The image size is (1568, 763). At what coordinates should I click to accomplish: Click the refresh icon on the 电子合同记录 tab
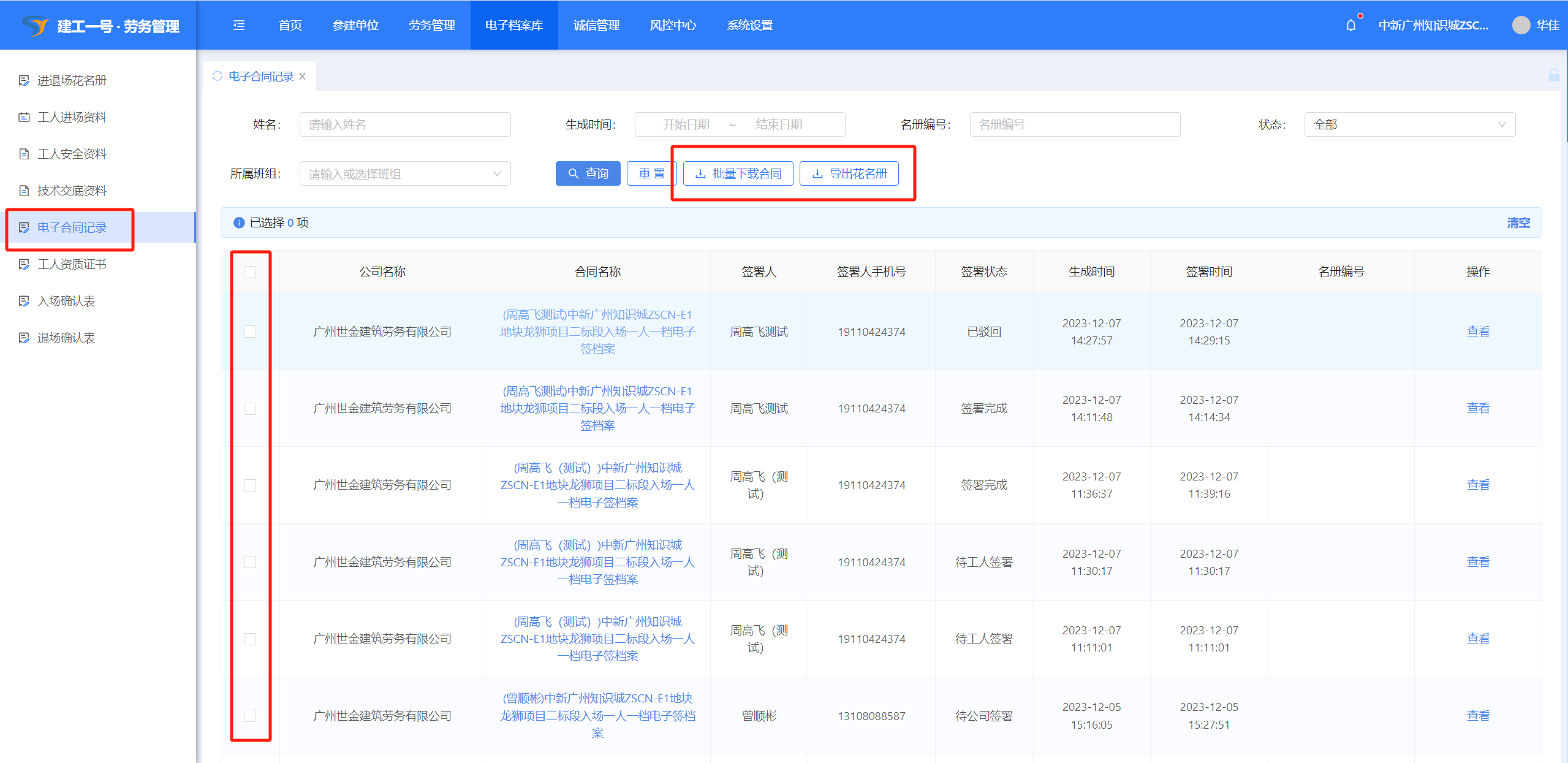[217, 76]
